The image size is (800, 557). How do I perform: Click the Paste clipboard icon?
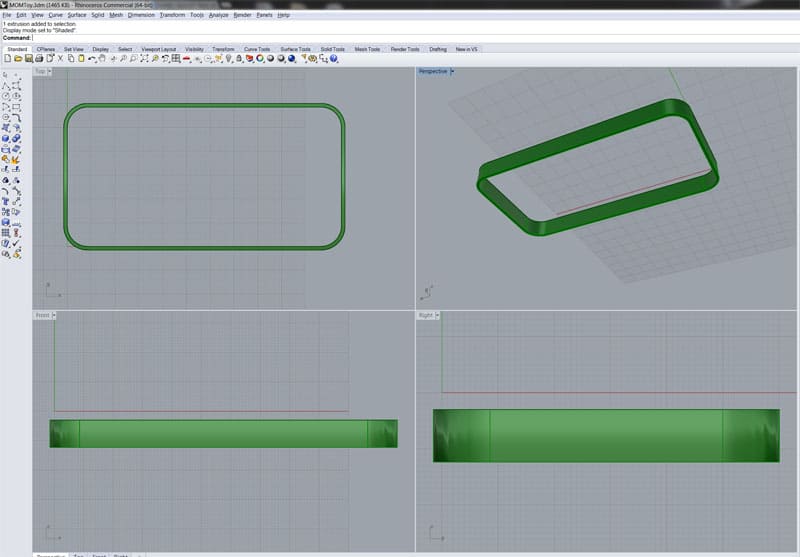click(81, 59)
